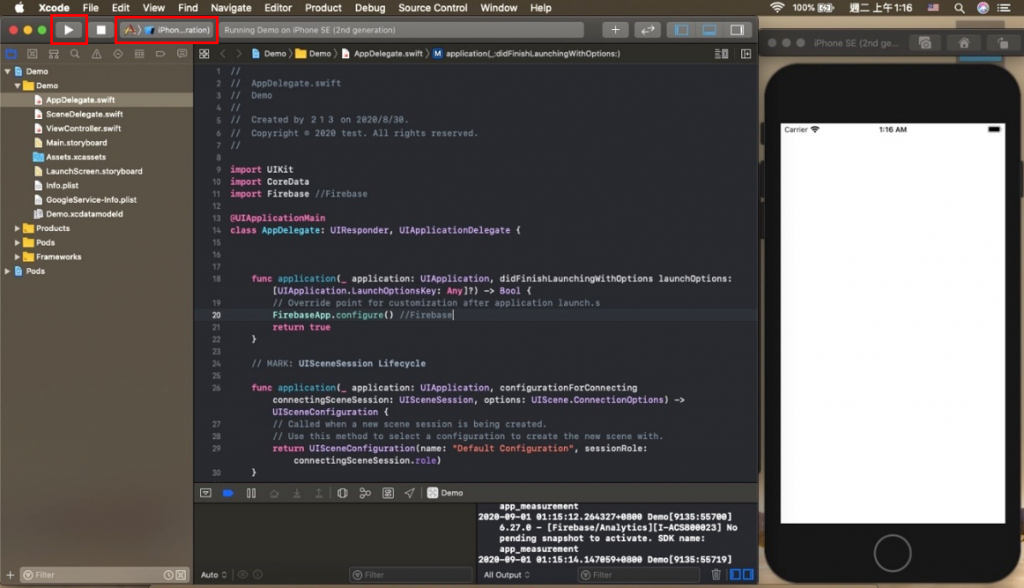Select Assets.xcassets
Viewport: 1024px width, 588px height.
tap(76, 157)
